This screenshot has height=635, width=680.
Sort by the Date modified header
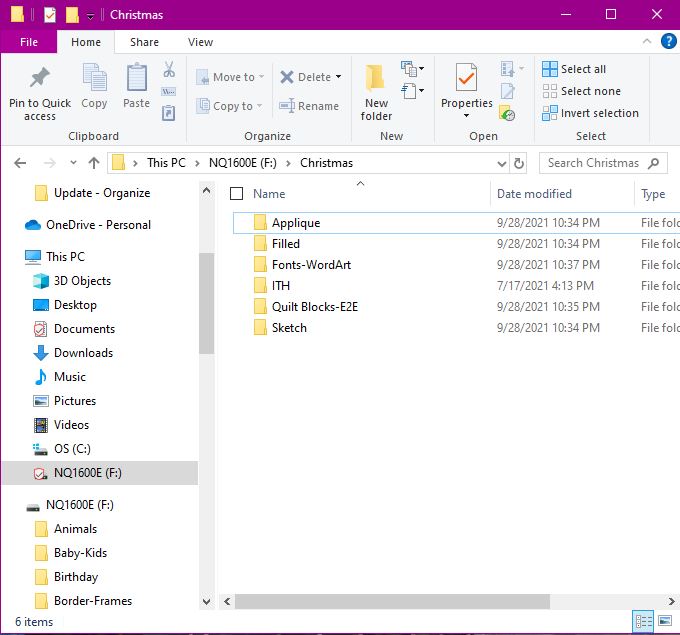[534, 194]
